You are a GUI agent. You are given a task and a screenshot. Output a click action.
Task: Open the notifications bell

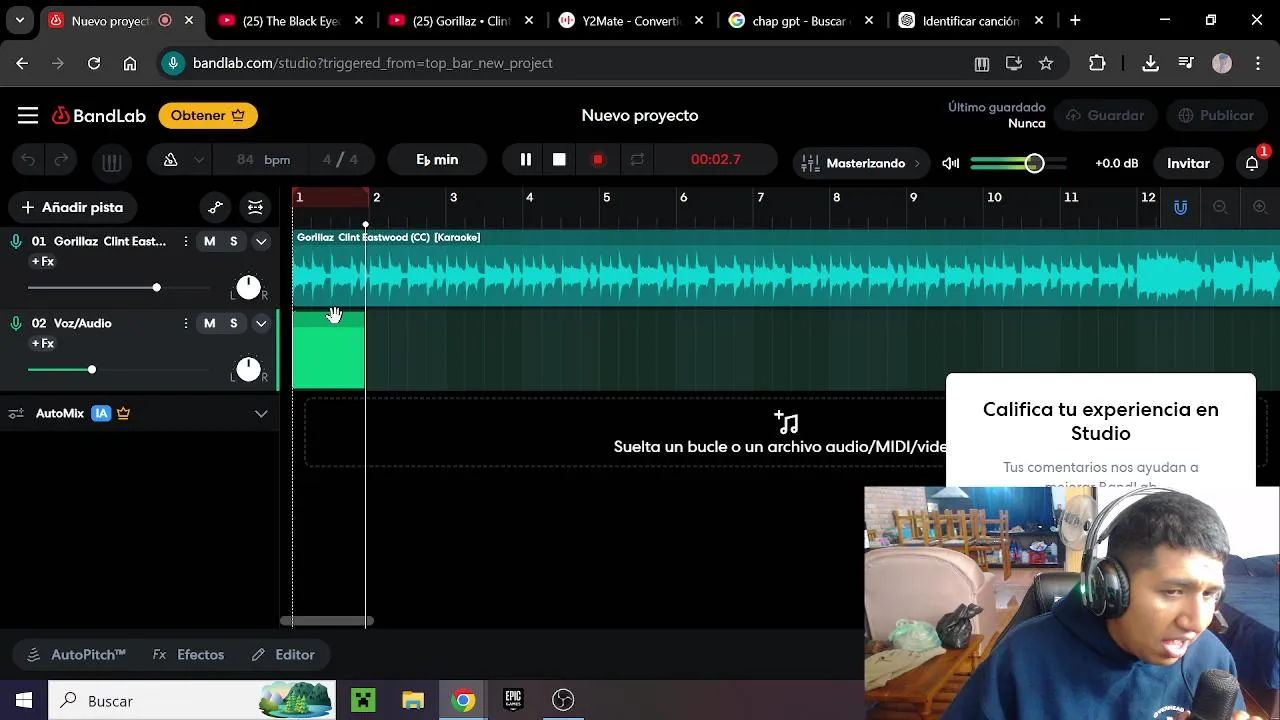1252,163
